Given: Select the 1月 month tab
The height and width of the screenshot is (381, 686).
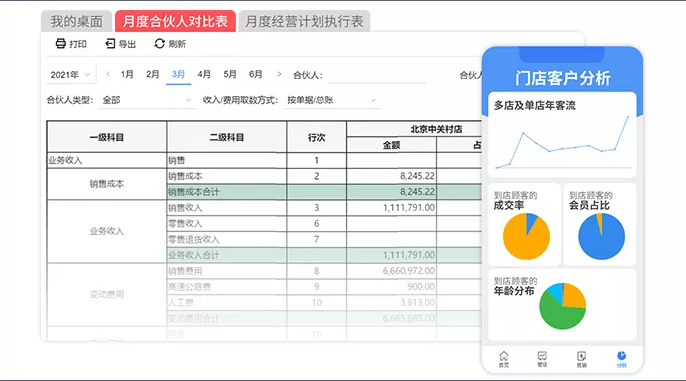Looking at the screenshot, I should point(127,74).
